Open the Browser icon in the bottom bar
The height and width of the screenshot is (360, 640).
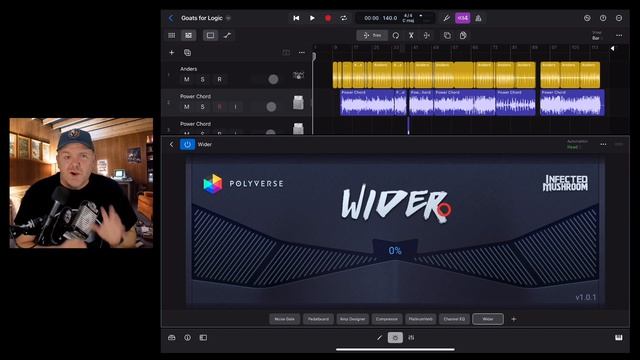[x=172, y=338]
